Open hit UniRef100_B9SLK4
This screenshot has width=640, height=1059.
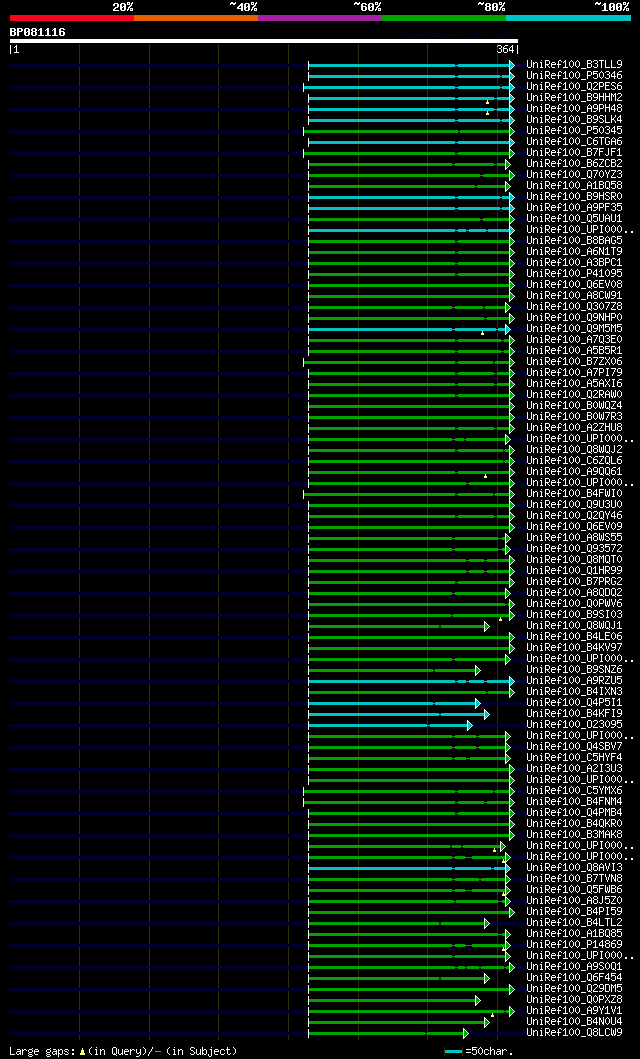tap(575, 120)
